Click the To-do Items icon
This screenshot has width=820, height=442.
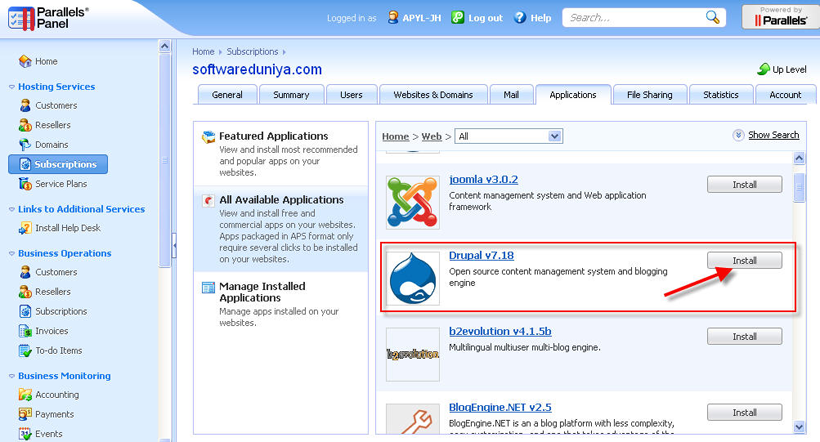click(25, 350)
